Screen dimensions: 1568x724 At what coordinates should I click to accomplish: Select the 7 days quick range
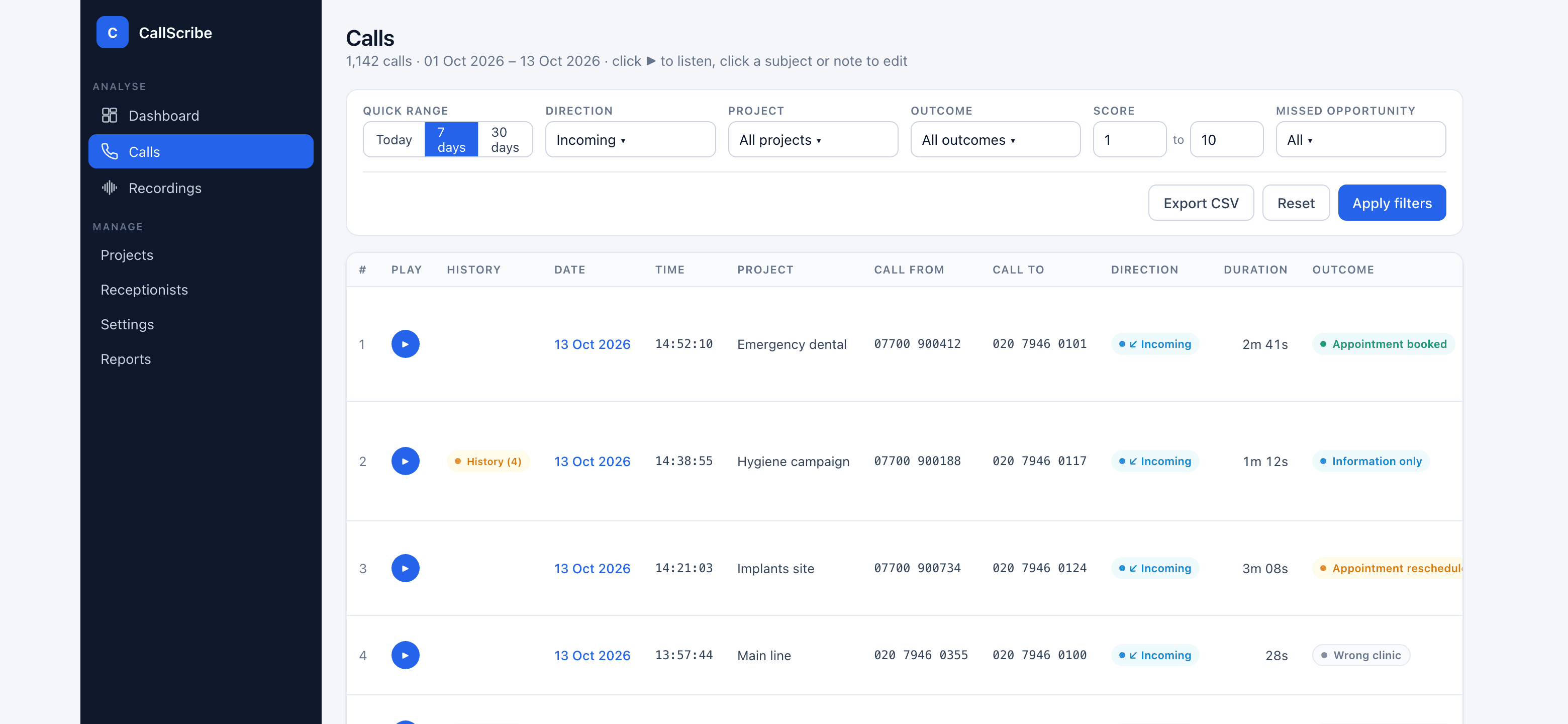451,139
